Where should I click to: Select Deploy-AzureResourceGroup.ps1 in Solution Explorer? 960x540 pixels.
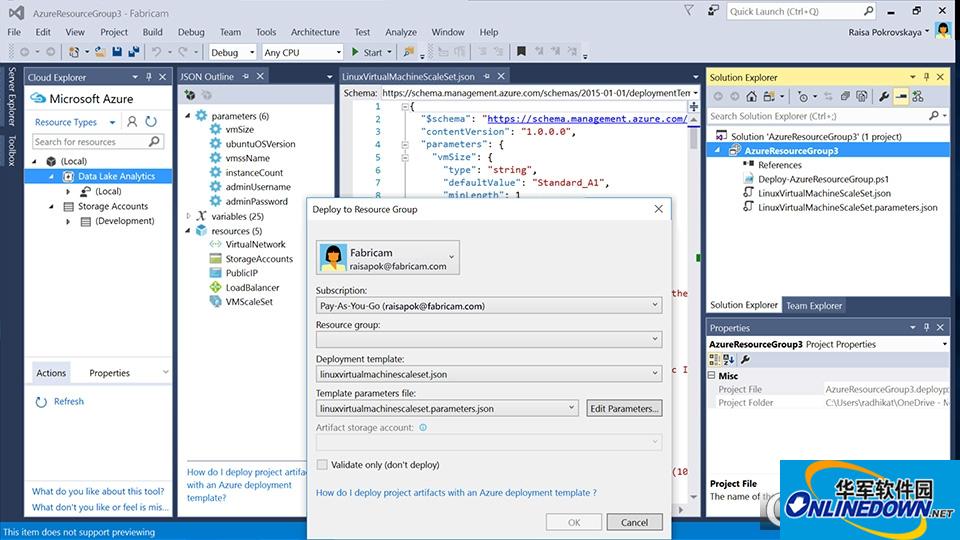point(823,179)
